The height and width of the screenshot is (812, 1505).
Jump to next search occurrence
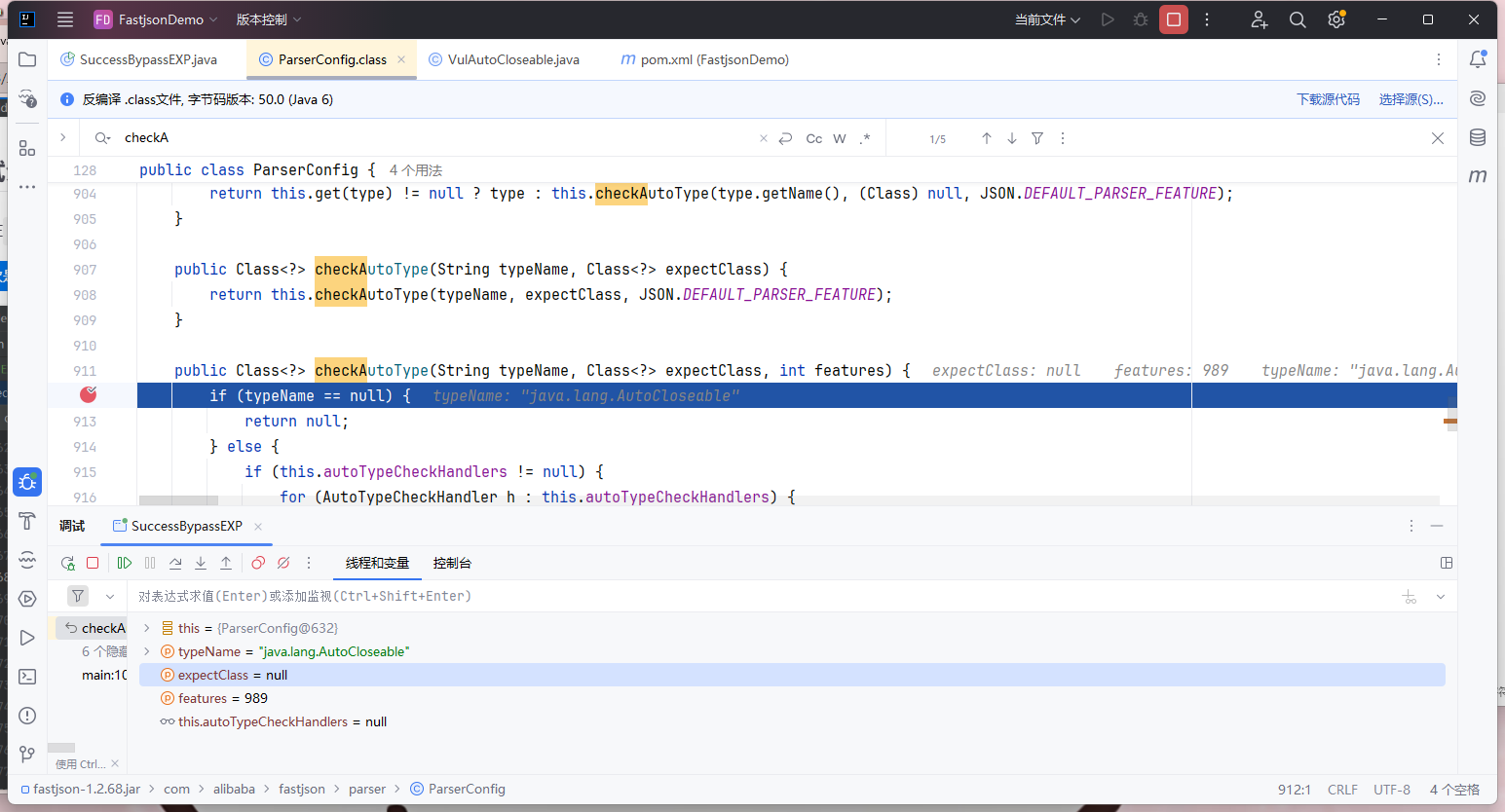[1012, 138]
